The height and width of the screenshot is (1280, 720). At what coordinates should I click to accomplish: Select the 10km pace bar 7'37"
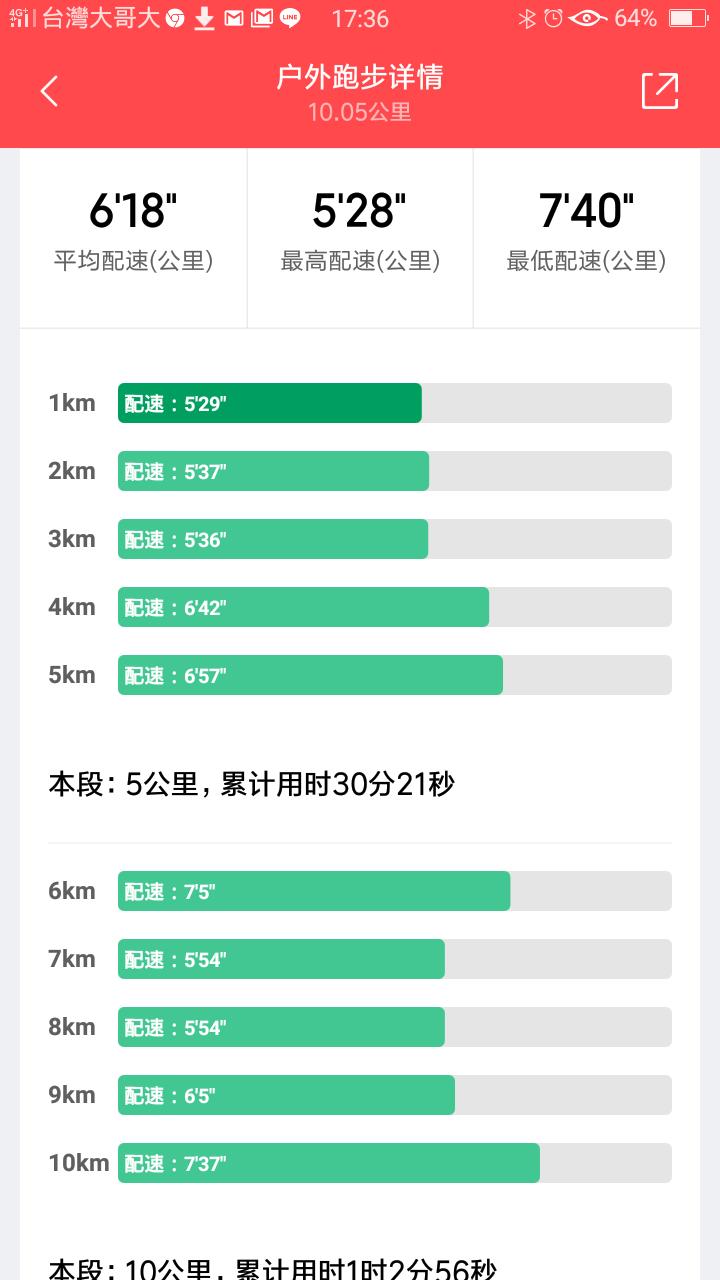pyautogui.click(x=329, y=1163)
